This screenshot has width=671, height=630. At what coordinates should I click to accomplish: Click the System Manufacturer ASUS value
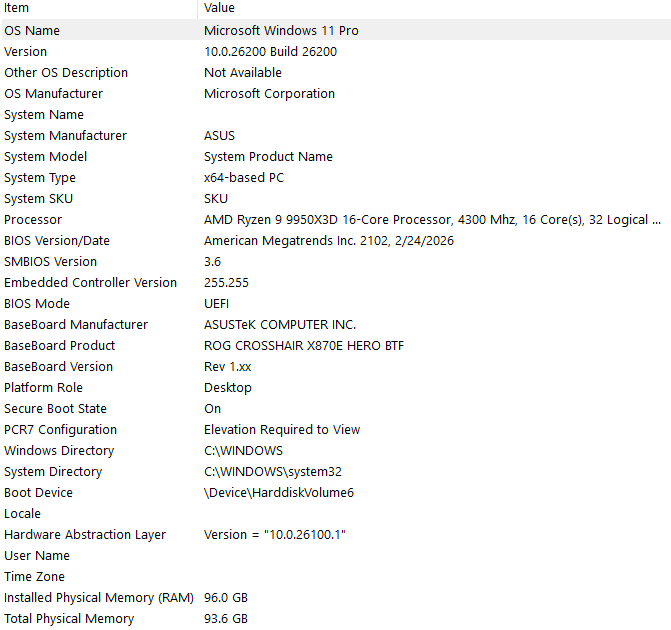click(220, 136)
